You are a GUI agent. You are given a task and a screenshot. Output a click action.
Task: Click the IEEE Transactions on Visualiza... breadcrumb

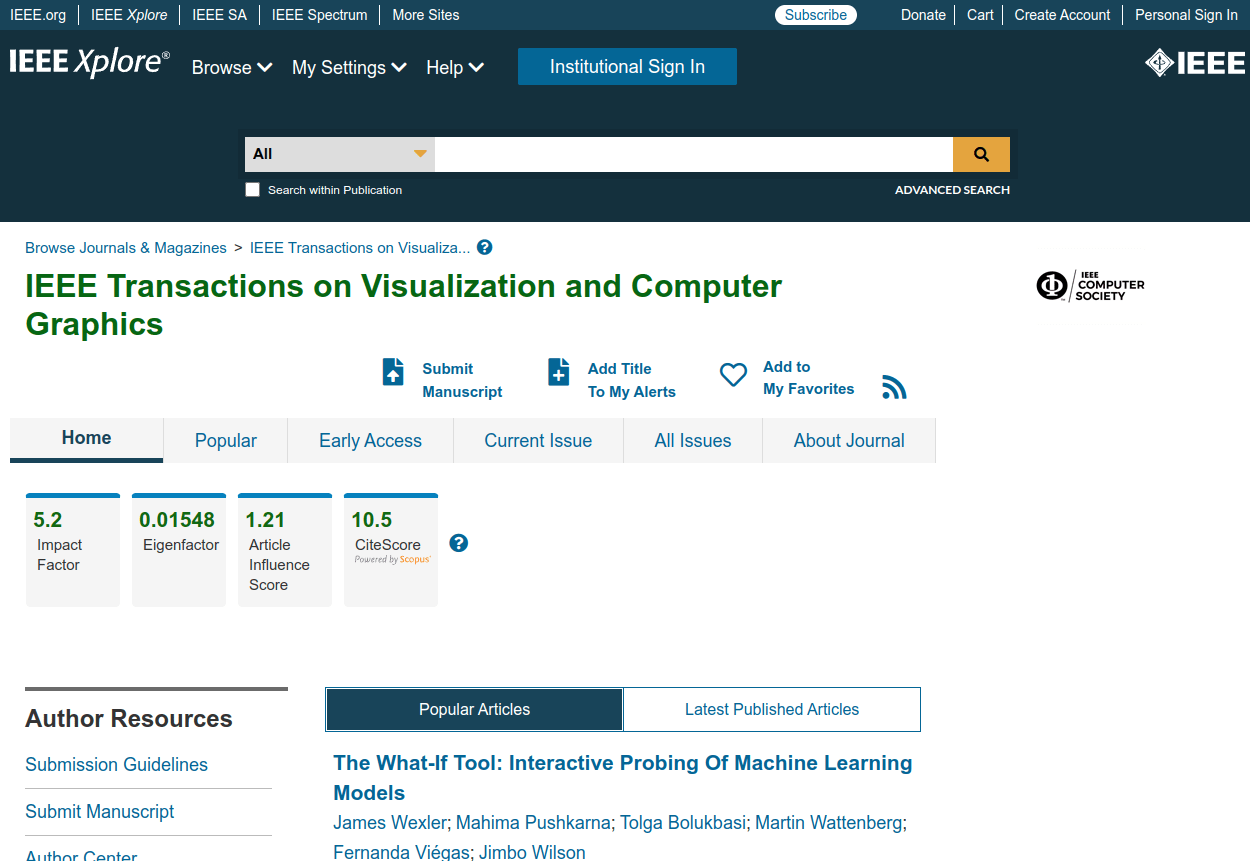(x=360, y=248)
